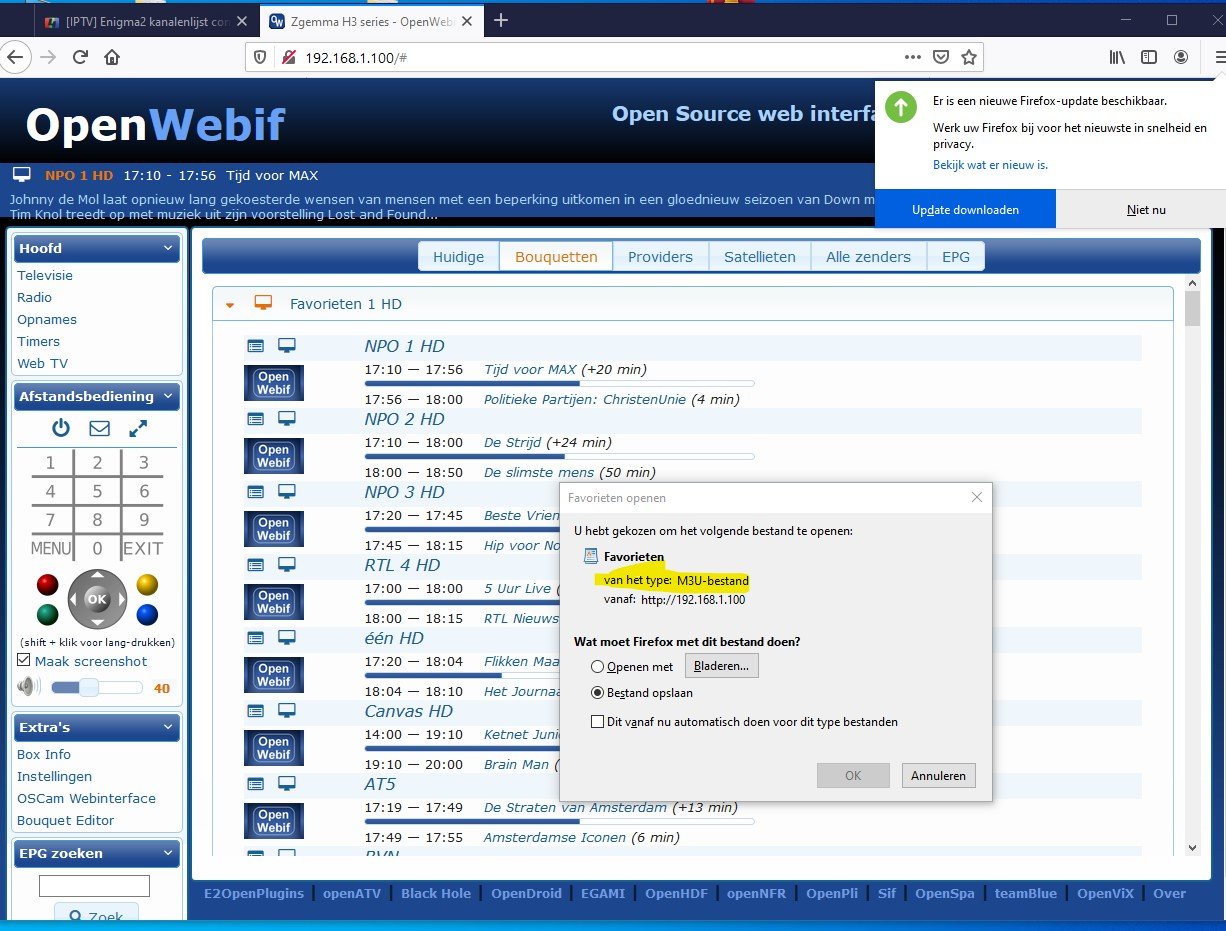
Task: Enable the automatic action checkbox in the dialog
Action: click(x=598, y=721)
